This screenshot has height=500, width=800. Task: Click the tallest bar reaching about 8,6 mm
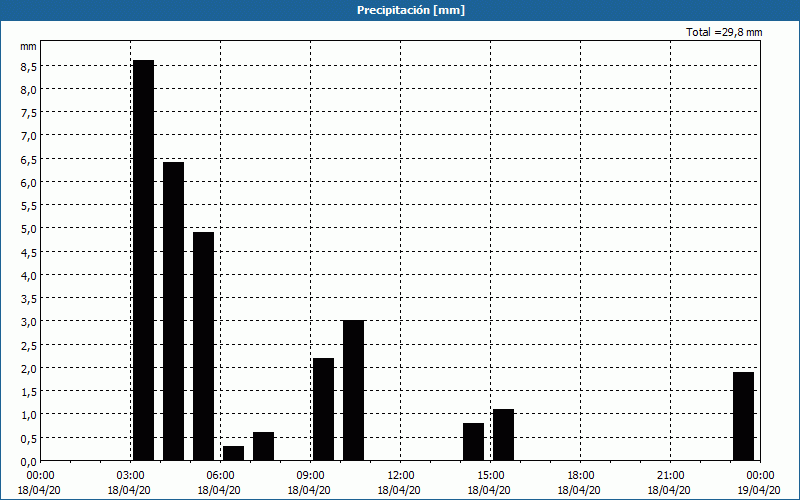coord(143,260)
